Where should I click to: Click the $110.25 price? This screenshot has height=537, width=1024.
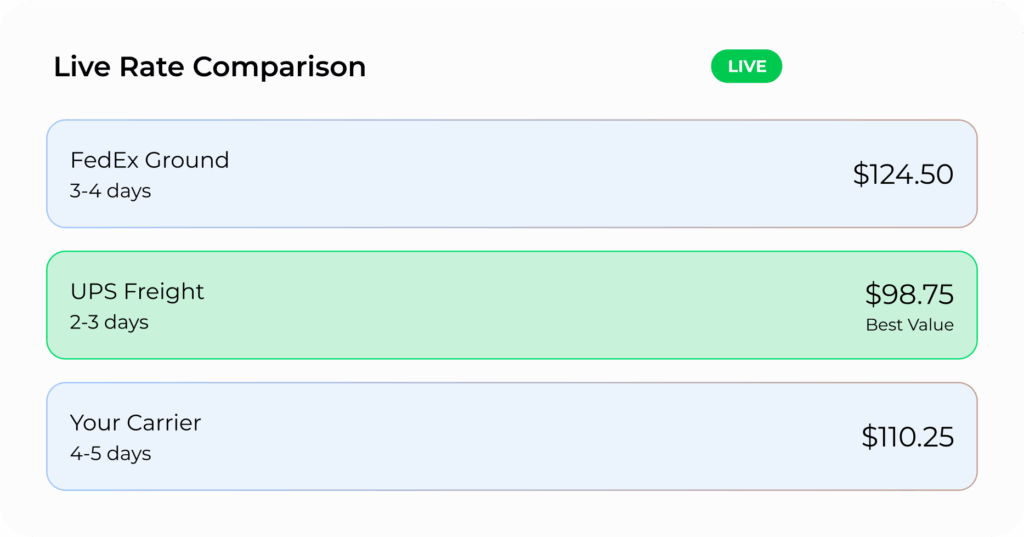click(x=907, y=436)
